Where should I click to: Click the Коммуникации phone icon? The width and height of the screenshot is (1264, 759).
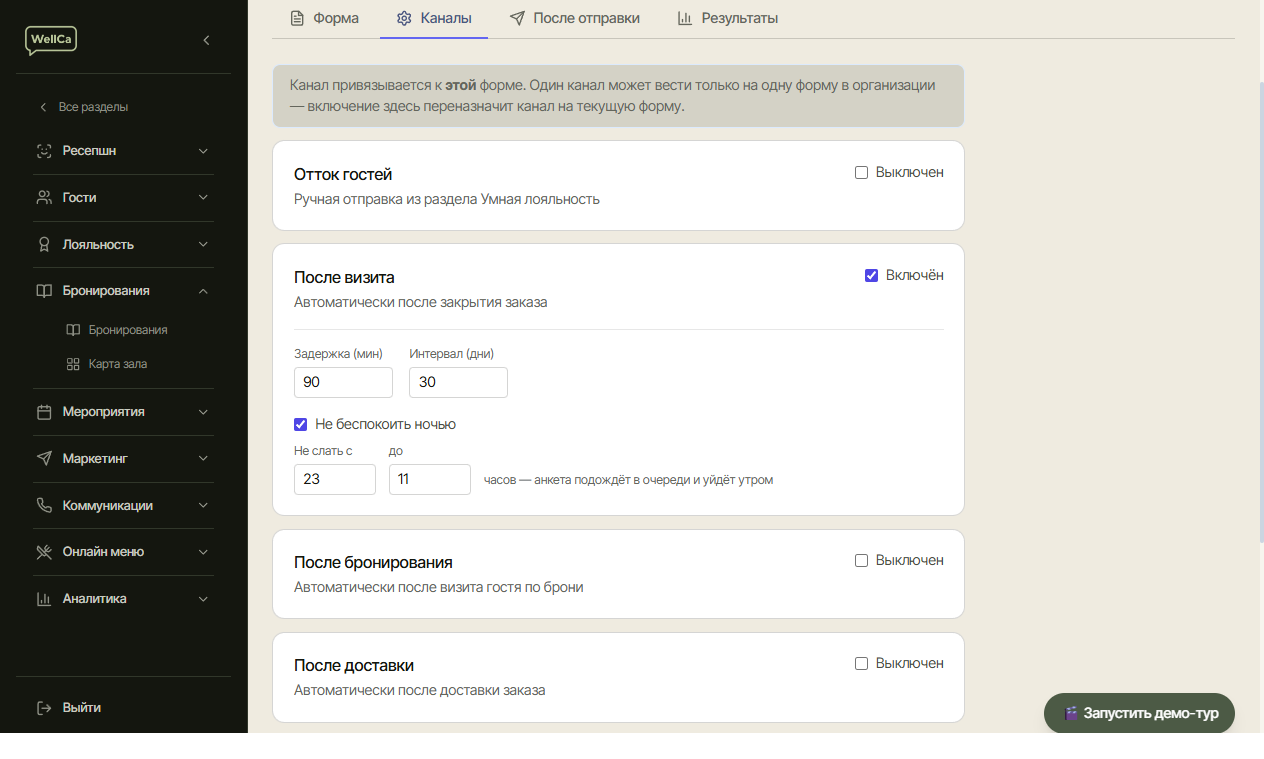click(x=44, y=506)
